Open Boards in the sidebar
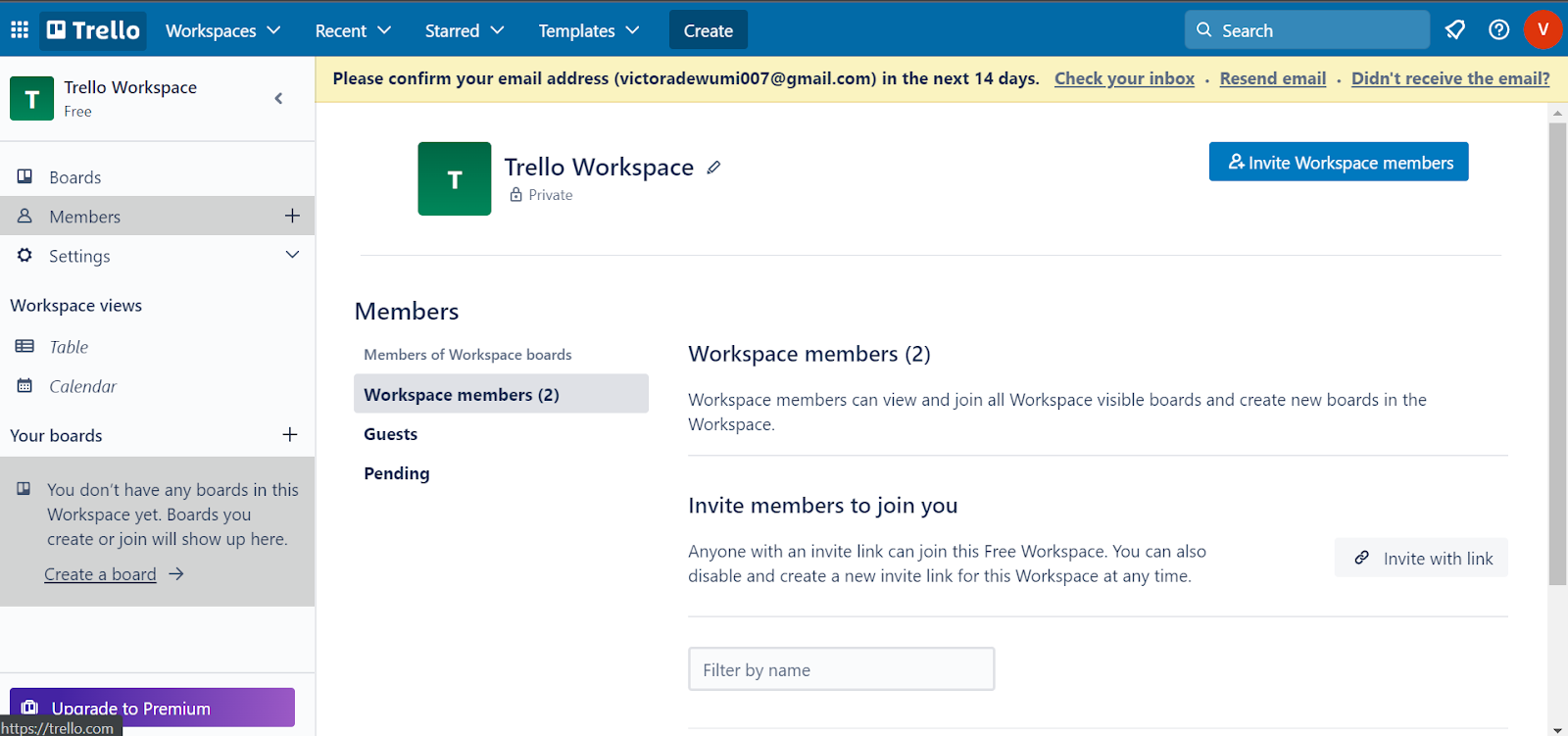Viewport: 1568px width, 736px height. 157,176
